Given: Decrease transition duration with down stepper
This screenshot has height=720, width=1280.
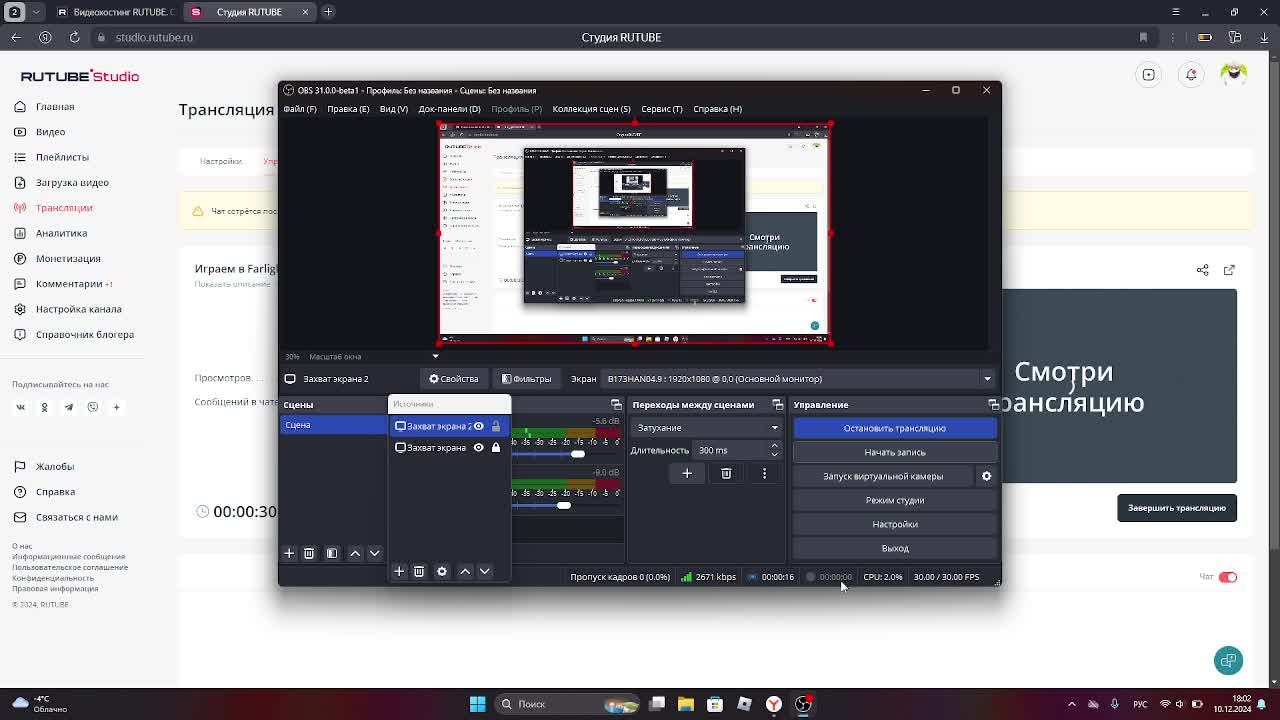Looking at the screenshot, I should (x=774, y=454).
